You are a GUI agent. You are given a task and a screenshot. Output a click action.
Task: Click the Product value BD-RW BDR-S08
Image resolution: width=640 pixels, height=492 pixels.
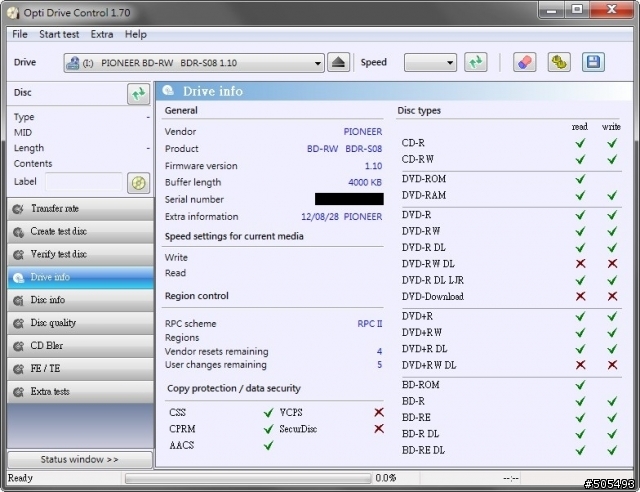pos(344,149)
